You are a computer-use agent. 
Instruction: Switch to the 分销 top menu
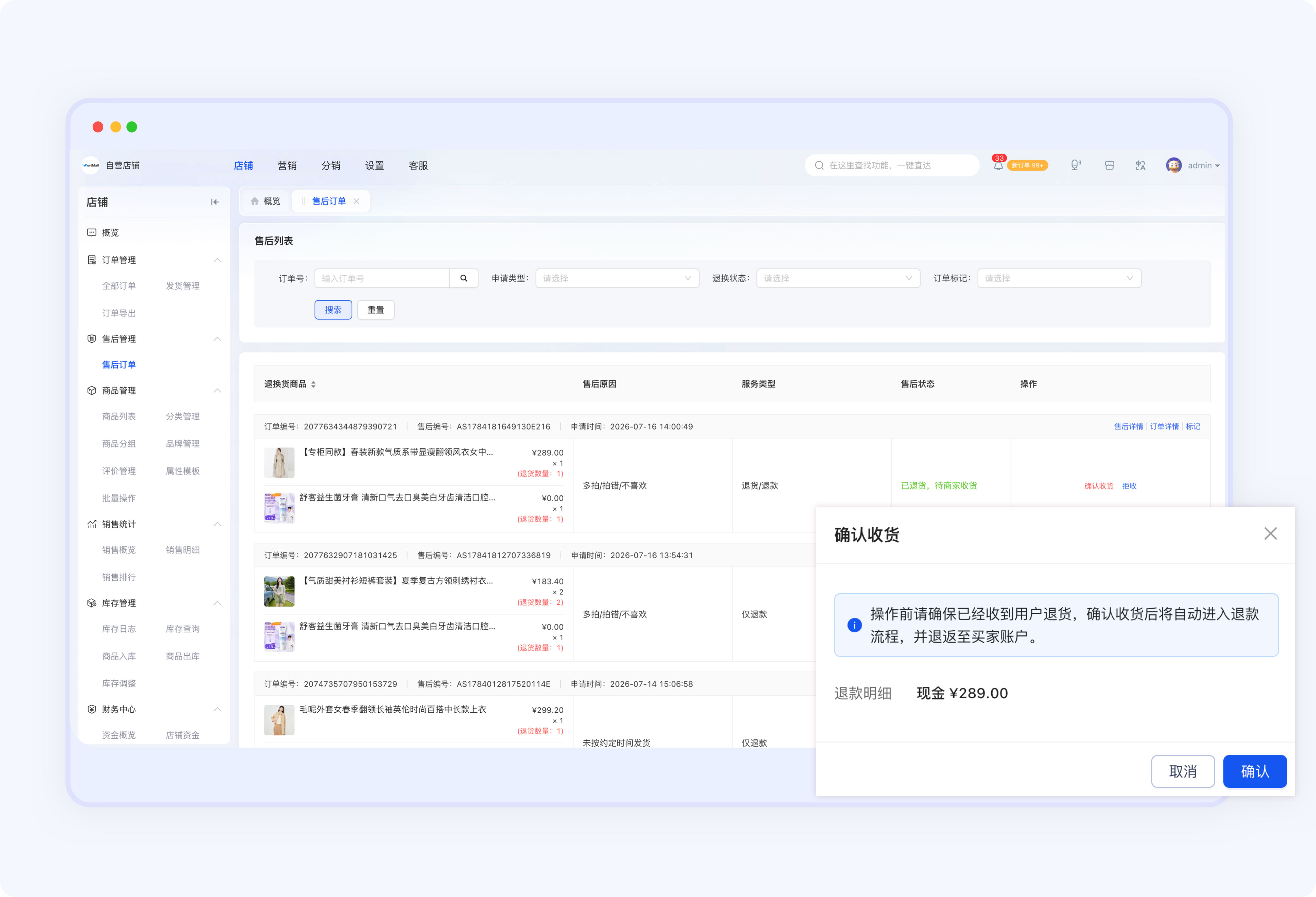(x=331, y=165)
